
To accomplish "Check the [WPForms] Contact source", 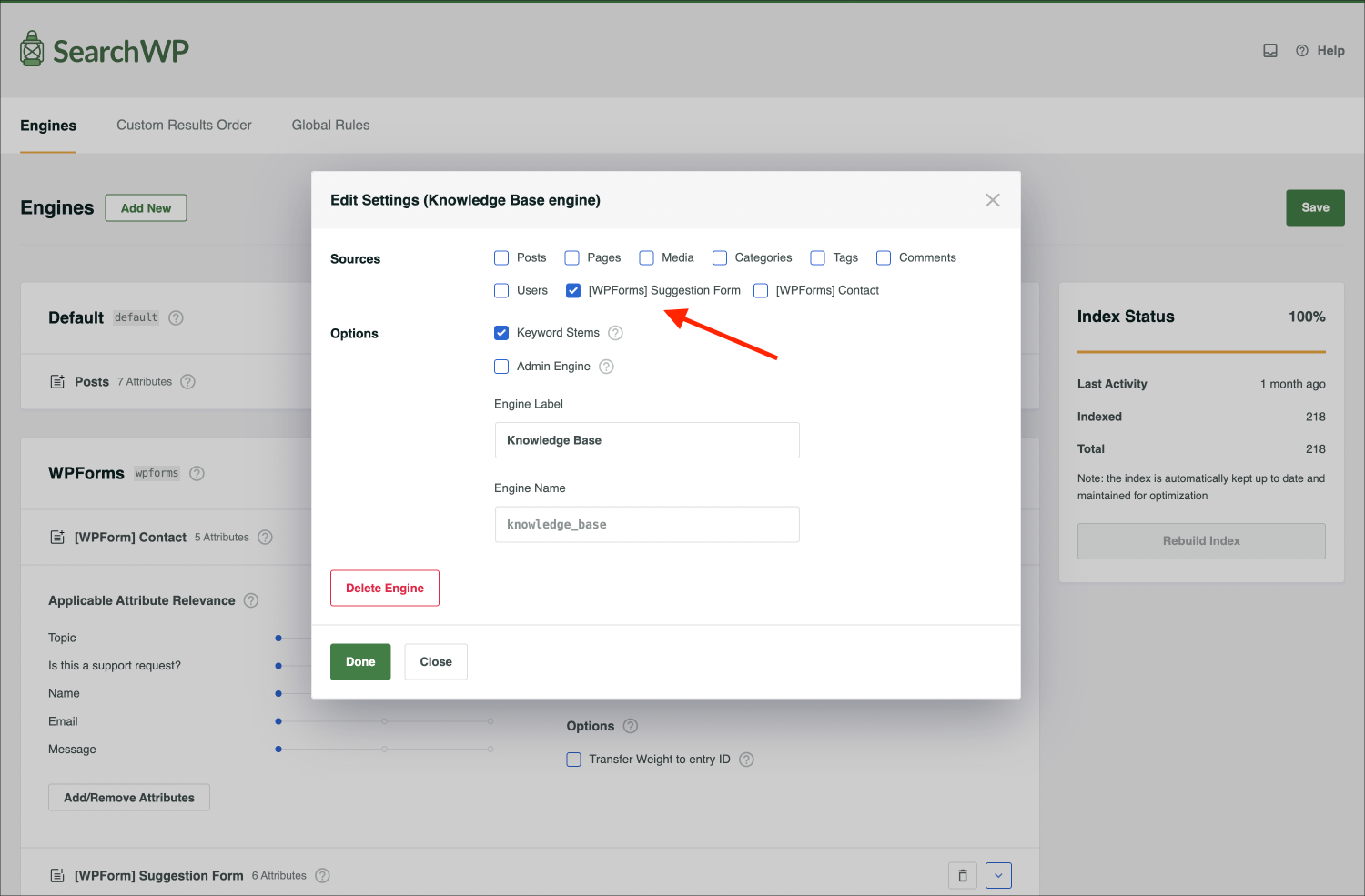I will (761, 290).
